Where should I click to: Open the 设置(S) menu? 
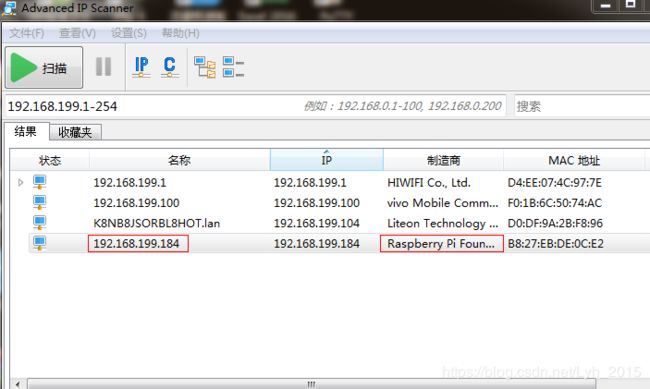pos(129,33)
